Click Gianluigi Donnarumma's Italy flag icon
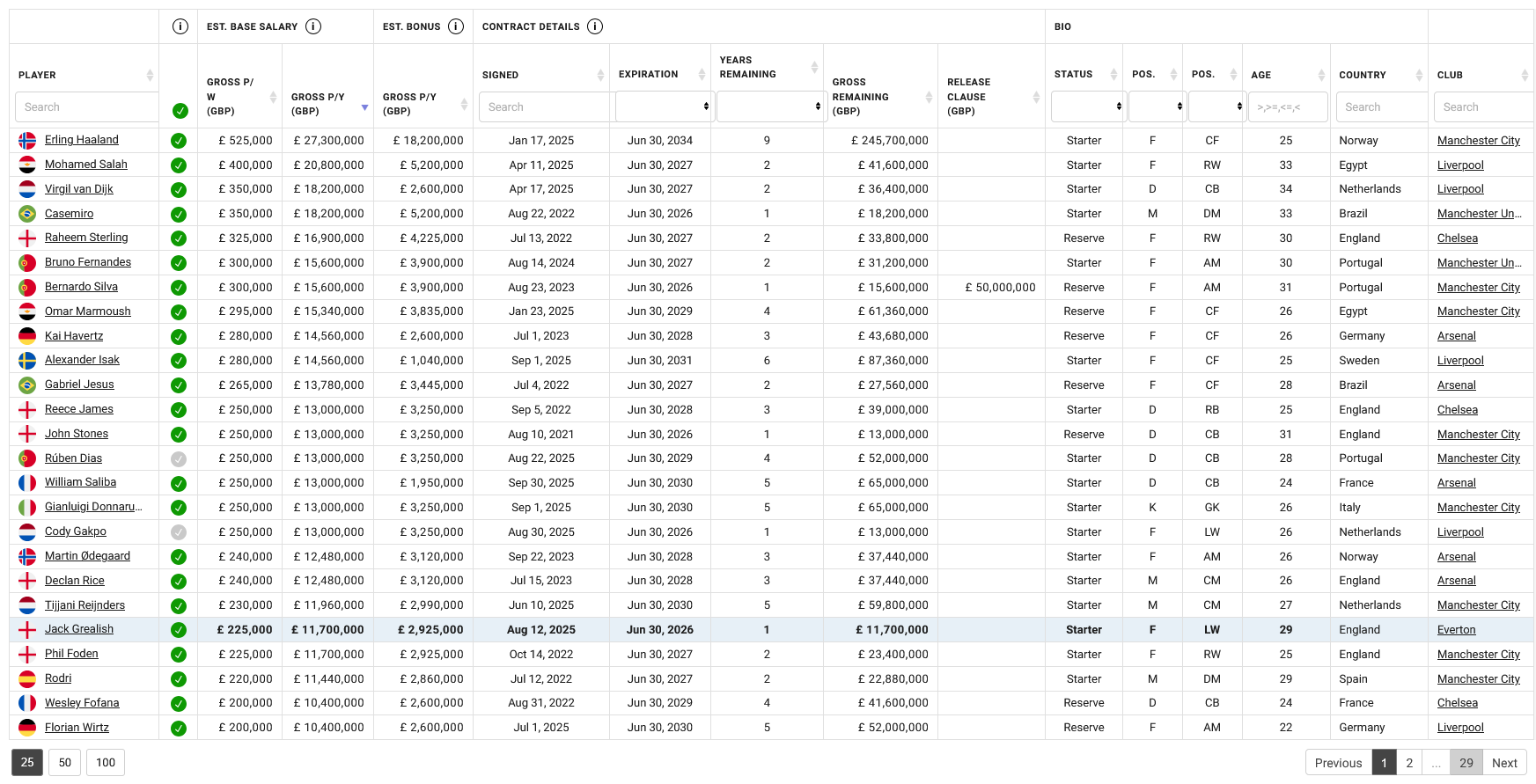The image size is (1536, 784). click(27, 508)
